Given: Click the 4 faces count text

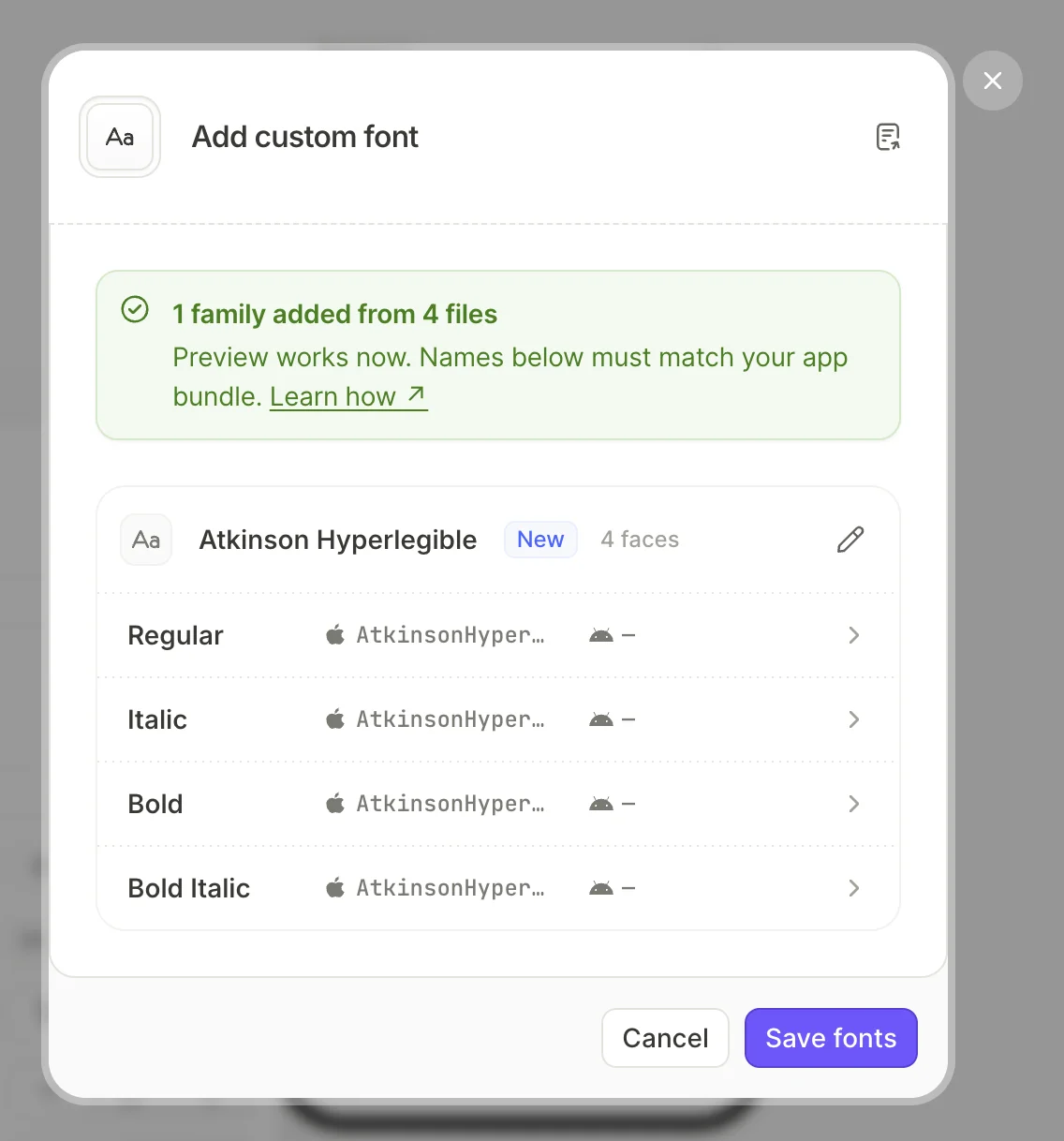Looking at the screenshot, I should click(x=640, y=540).
